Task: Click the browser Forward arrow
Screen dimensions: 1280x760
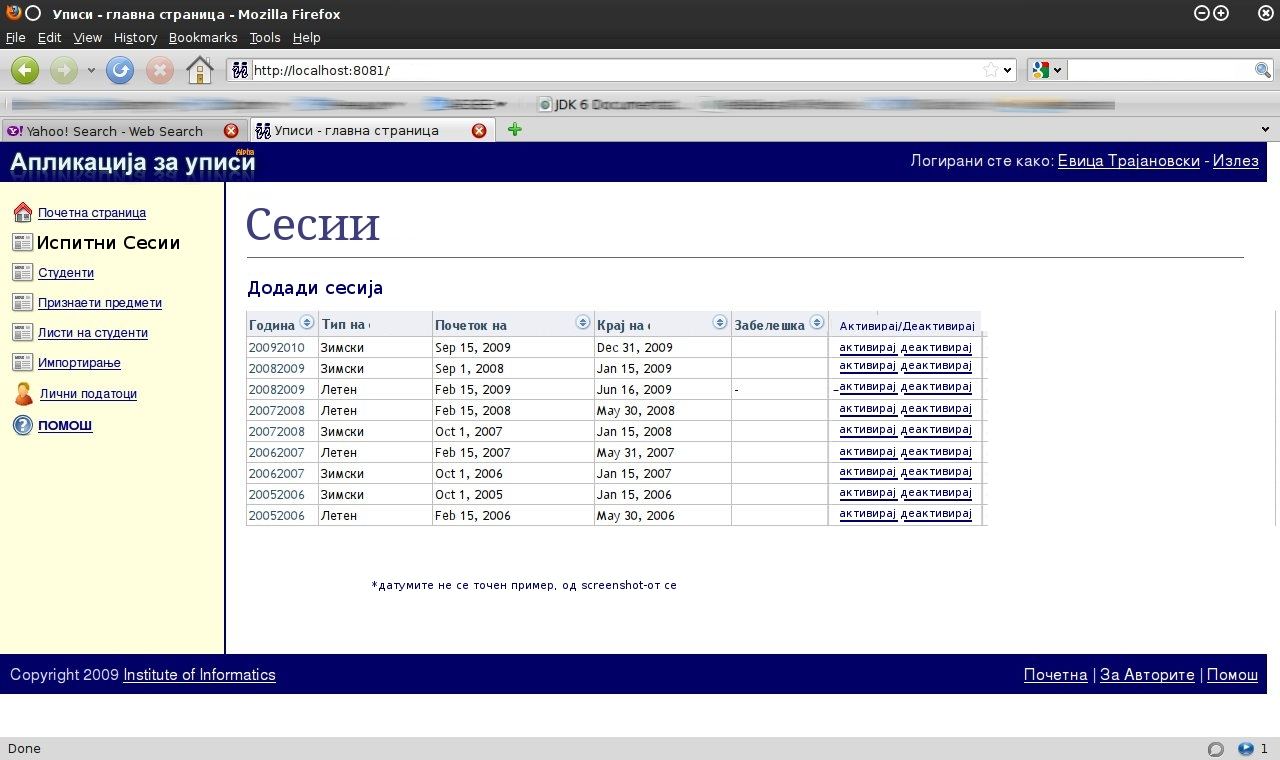Action: [x=63, y=70]
